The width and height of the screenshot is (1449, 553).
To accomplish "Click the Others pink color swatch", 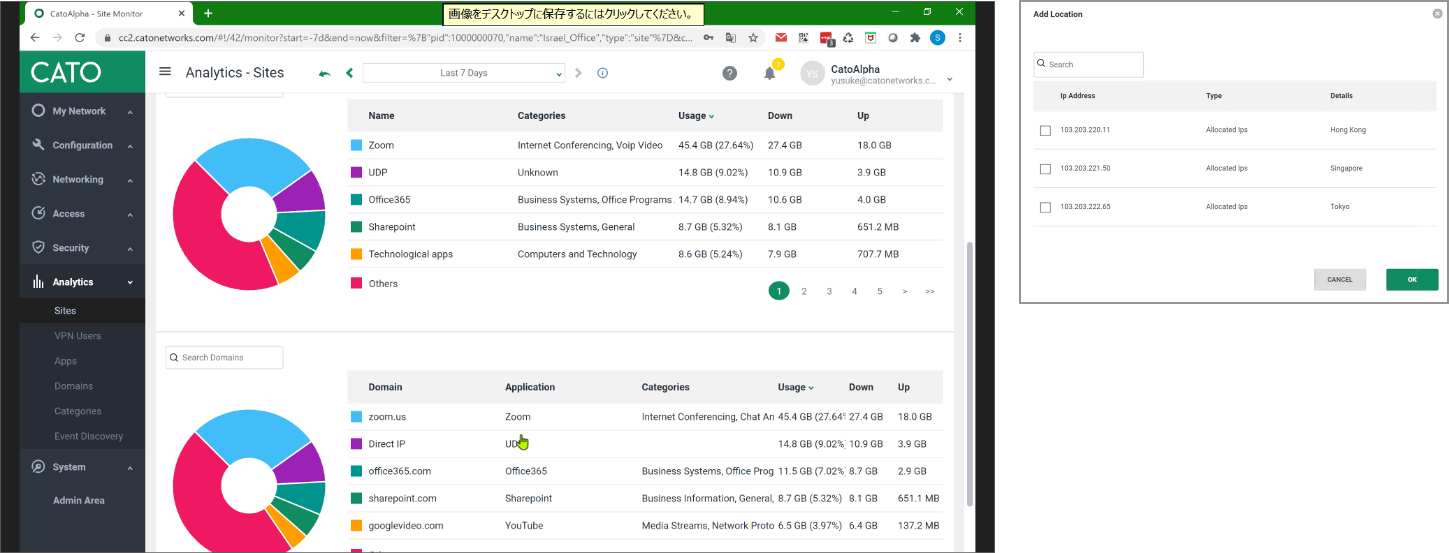I will click(356, 283).
